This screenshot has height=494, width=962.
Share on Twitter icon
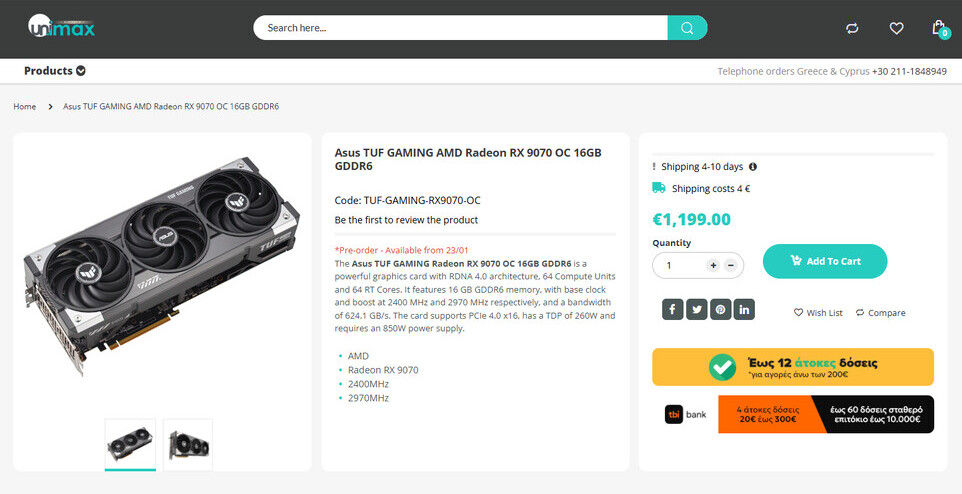[x=696, y=309]
